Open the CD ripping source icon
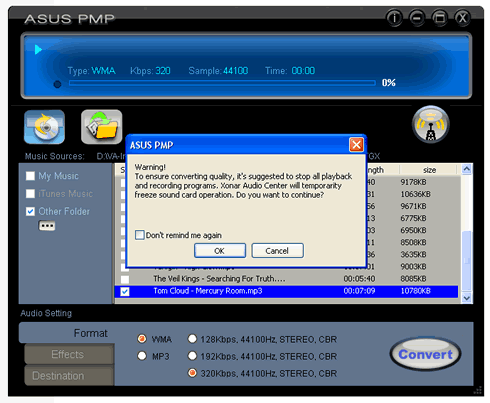The height and width of the screenshot is (403, 490). tap(44, 127)
